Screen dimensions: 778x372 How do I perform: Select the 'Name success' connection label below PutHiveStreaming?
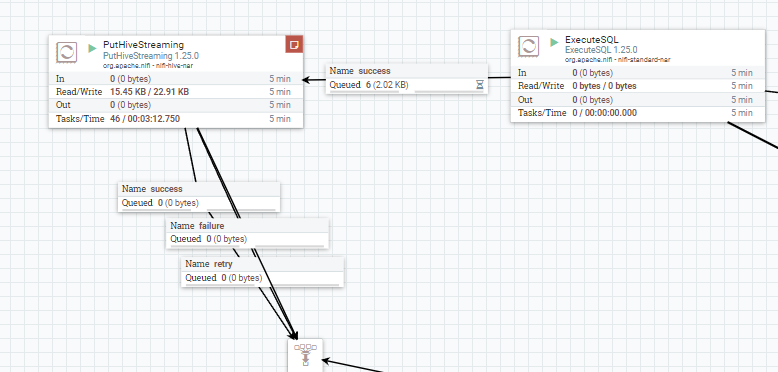tap(152, 189)
